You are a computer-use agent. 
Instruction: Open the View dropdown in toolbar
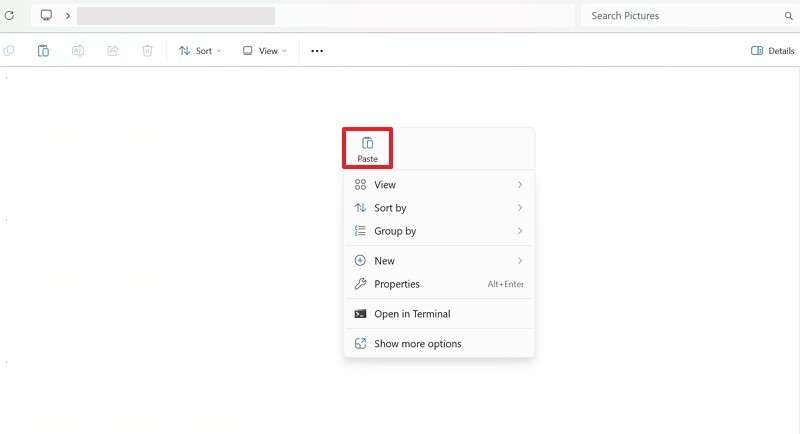(x=265, y=51)
